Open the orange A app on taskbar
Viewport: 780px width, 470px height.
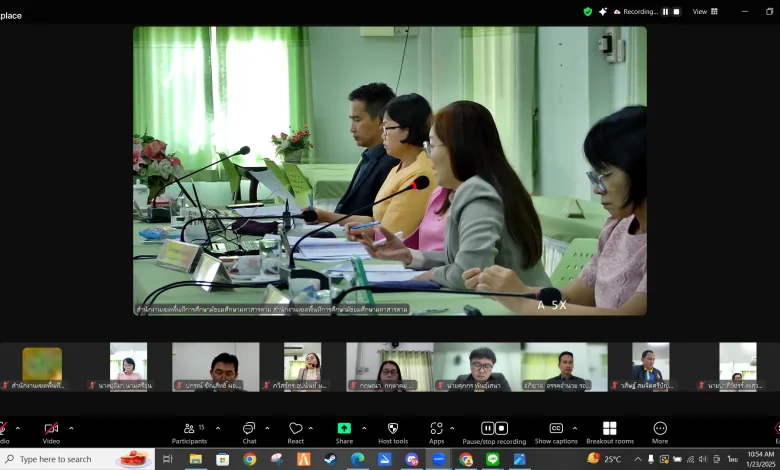click(303, 459)
